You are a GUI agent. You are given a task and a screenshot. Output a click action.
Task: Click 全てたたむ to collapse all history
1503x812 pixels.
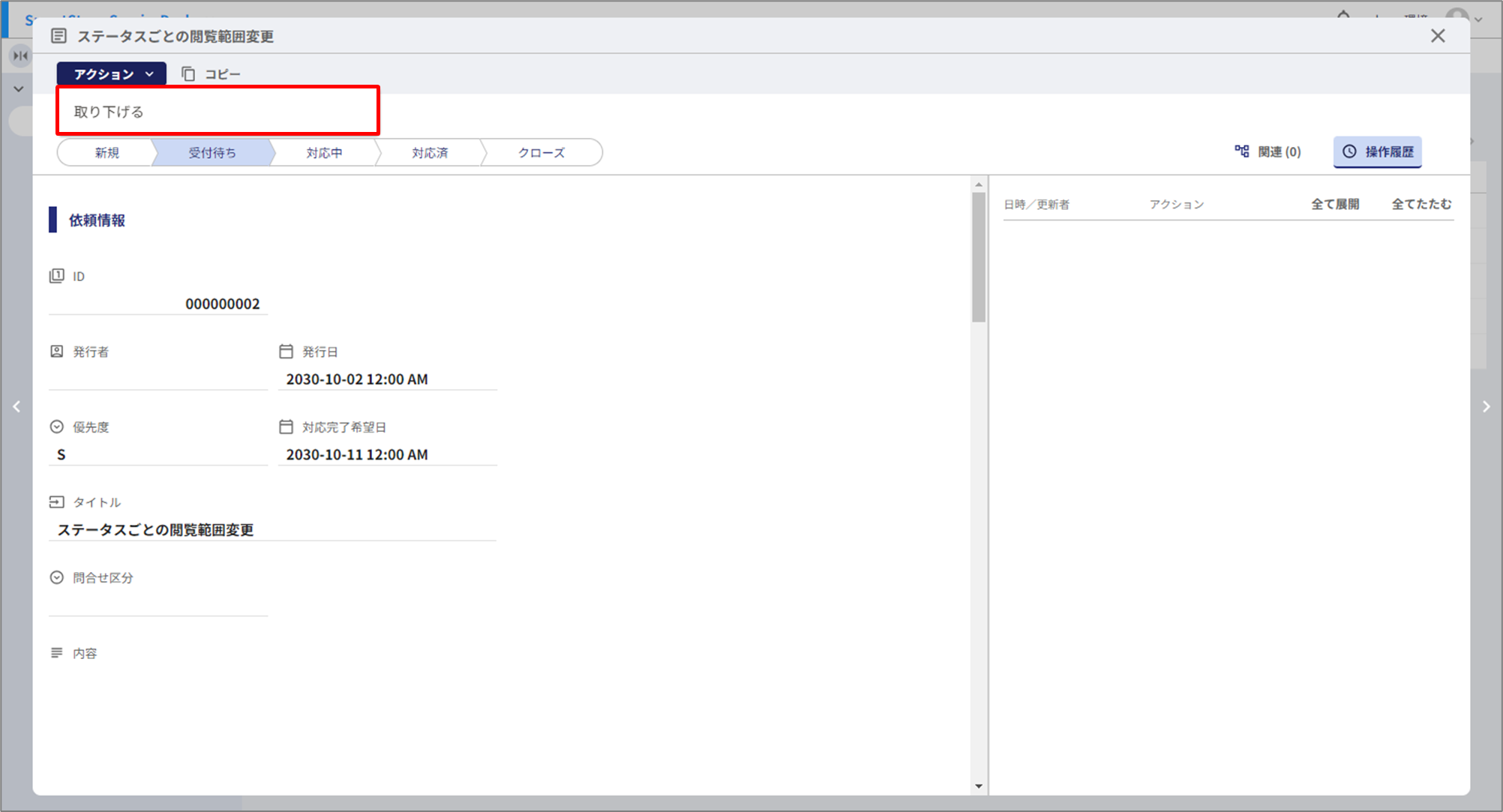[x=1421, y=204]
